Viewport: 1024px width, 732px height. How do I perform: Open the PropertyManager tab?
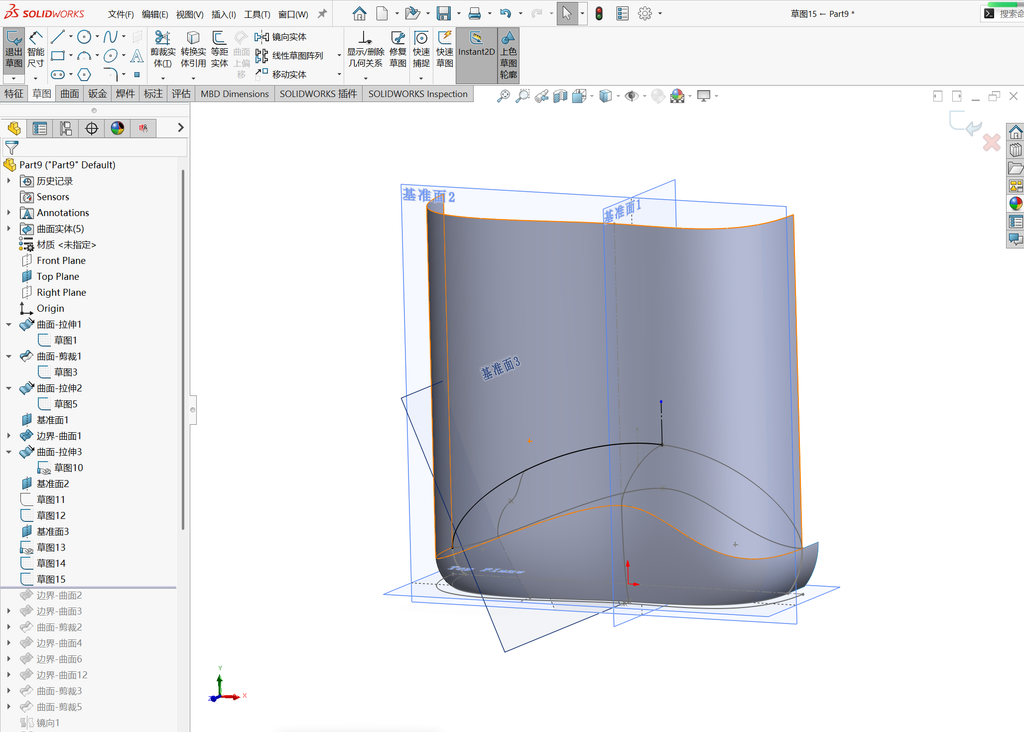[40, 128]
